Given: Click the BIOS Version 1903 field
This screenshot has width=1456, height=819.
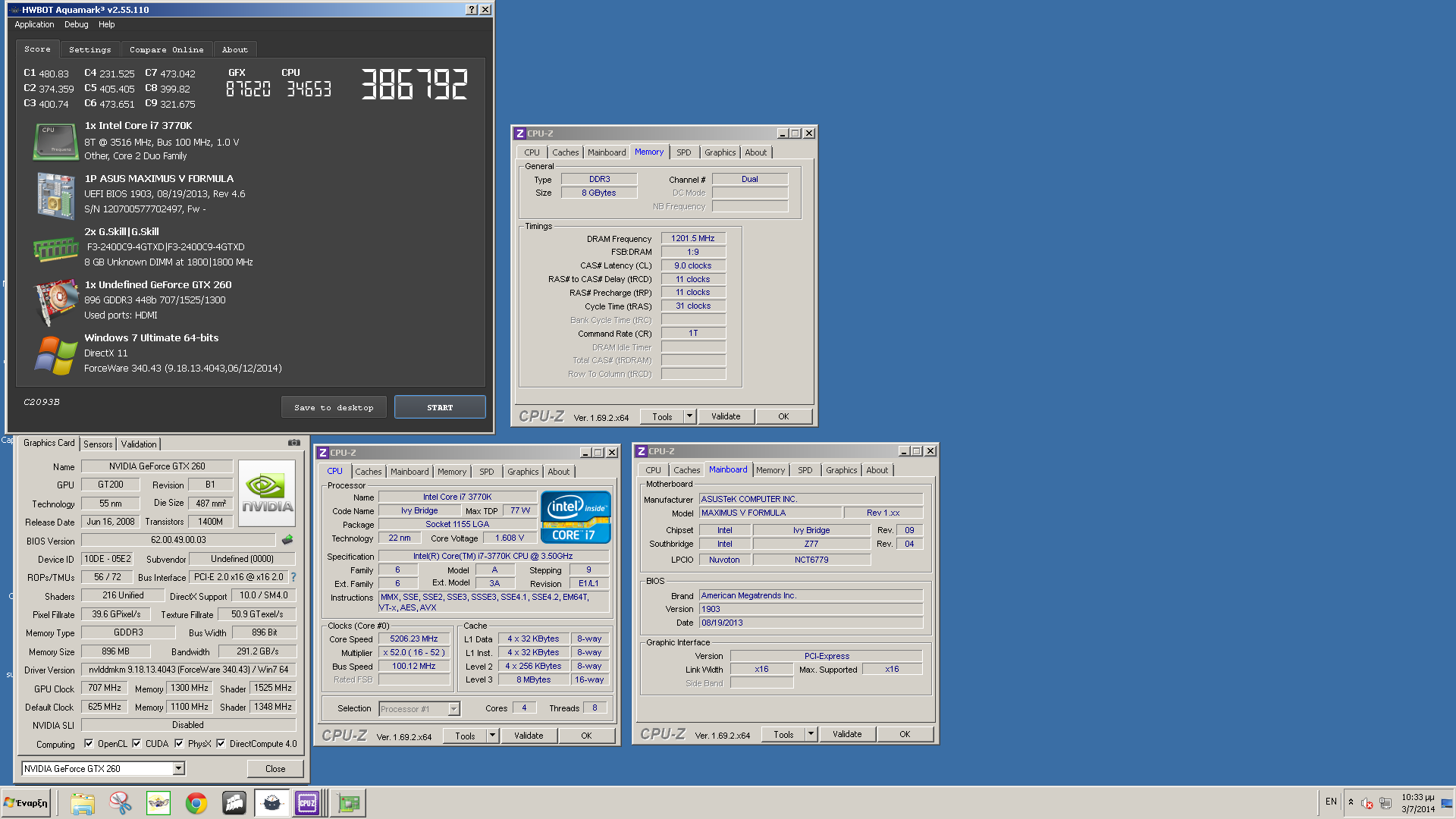Looking at the screenshot, I should pos(811,609).
